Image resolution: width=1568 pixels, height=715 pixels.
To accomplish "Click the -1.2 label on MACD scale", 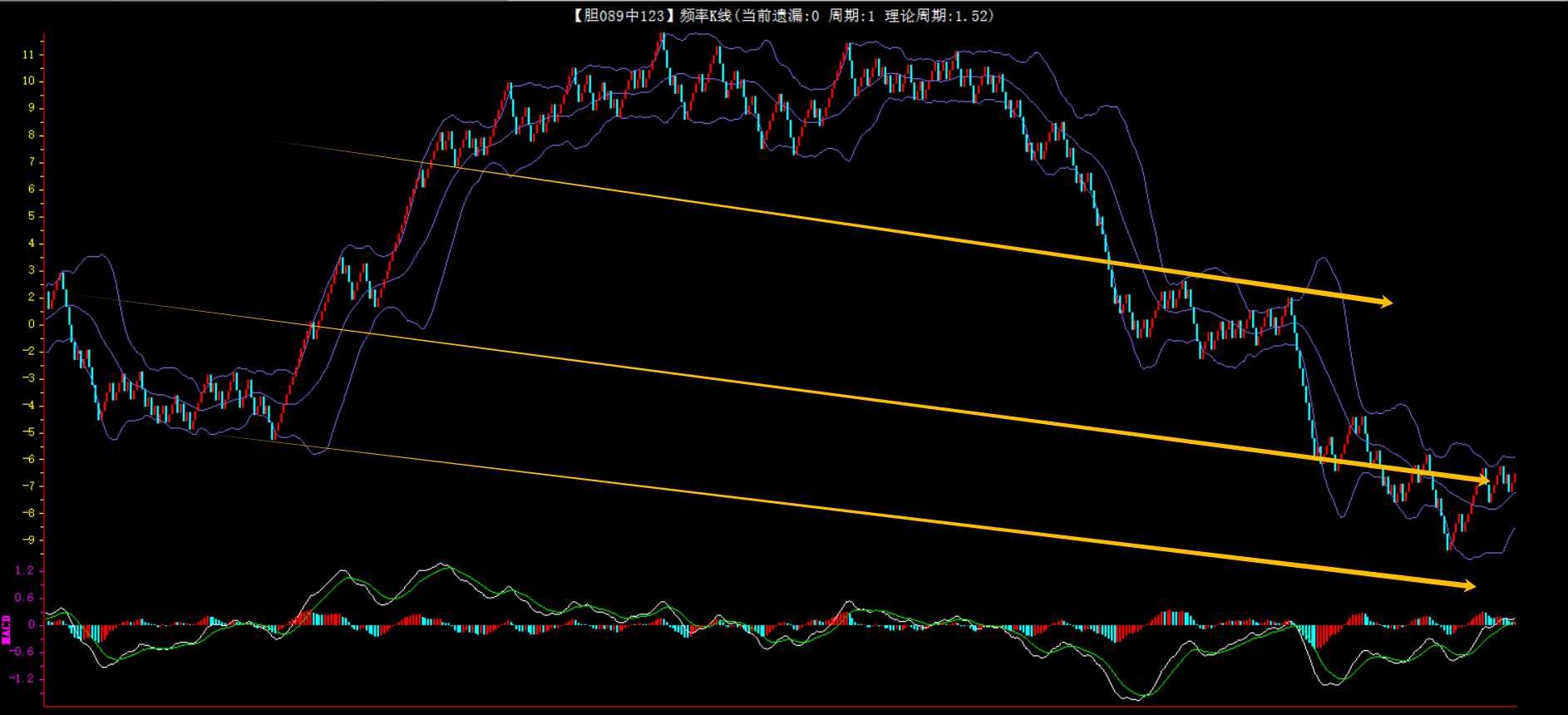I will [22, 678].
